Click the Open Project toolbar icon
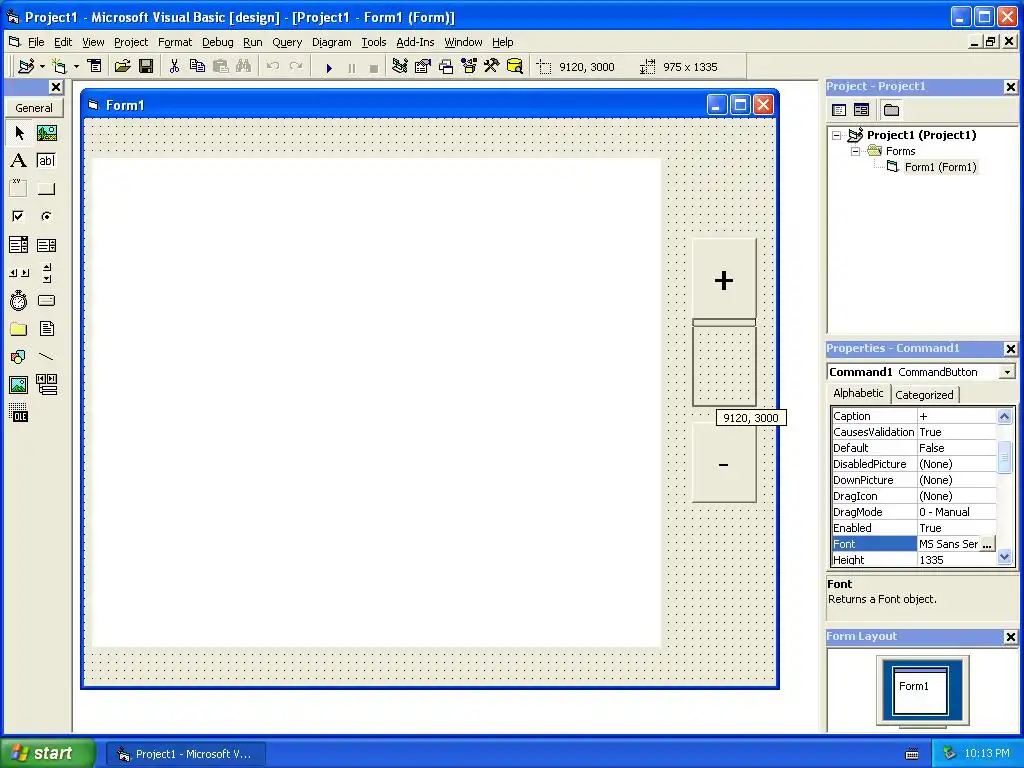The width and height of the screenshot is (1024, 768). point(123,67)
